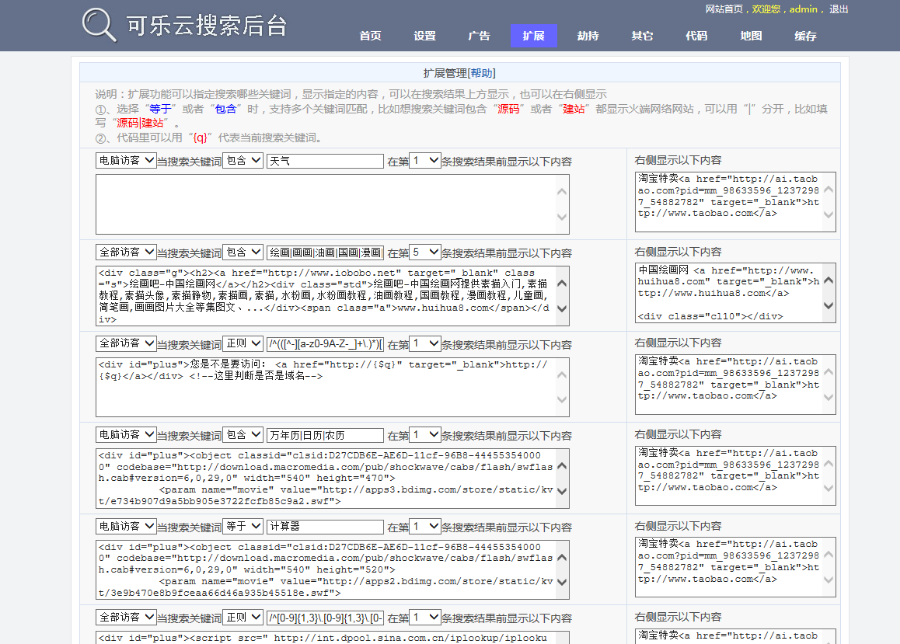This screenshot has width=900, height=644.
Task: Click the 网站首页 link
Action: (x=726, y=9)
